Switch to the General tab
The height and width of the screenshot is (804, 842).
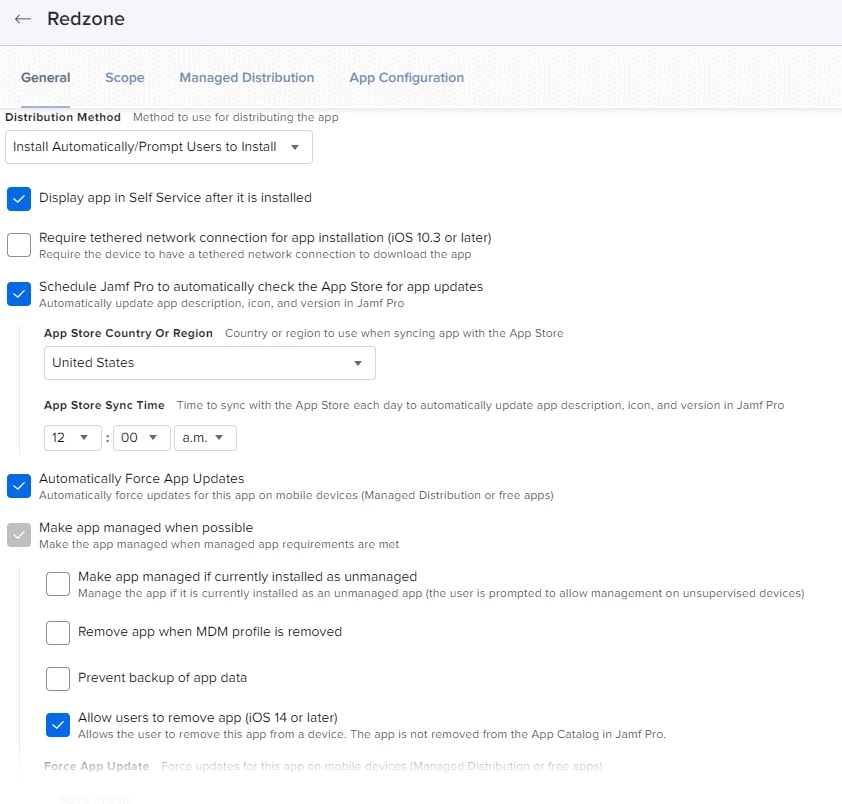point(46,77)
